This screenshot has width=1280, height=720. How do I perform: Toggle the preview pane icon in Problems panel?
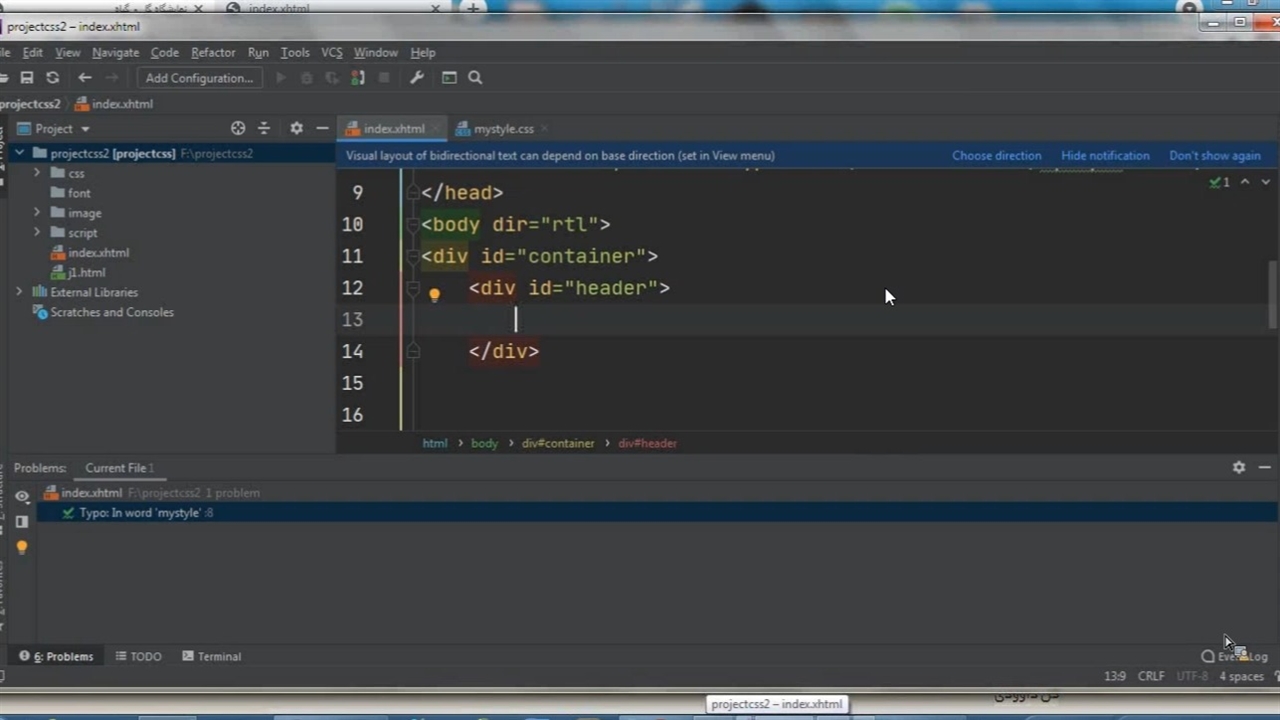pos(22,521)
